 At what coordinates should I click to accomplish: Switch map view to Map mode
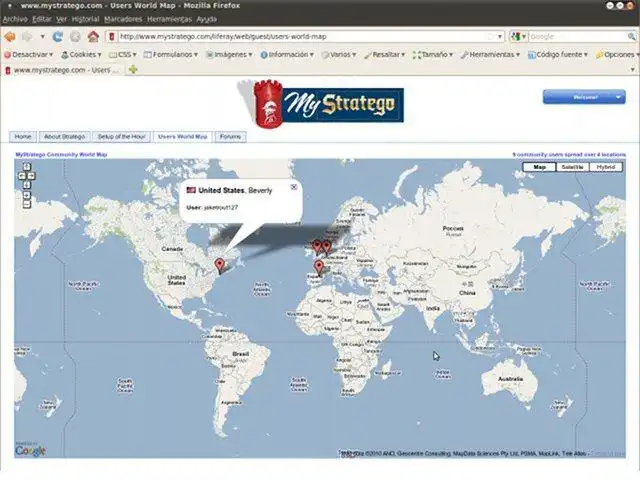pos(540,167)
